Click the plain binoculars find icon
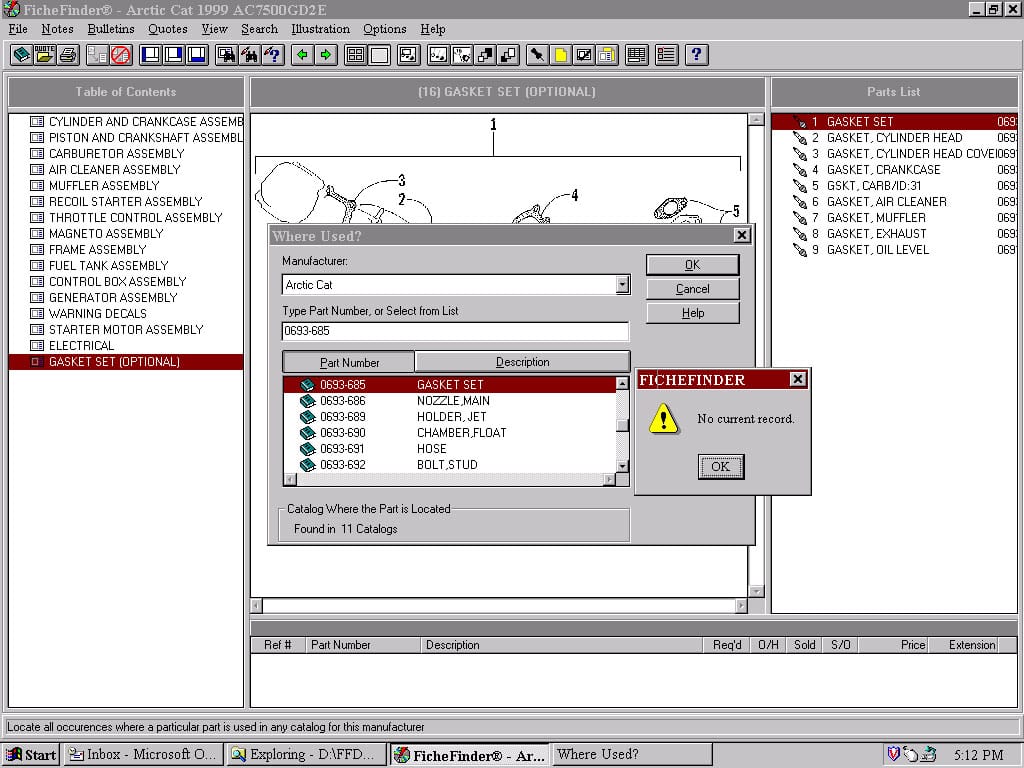This screenshot has height=768, width=1024. click(250, 55)
